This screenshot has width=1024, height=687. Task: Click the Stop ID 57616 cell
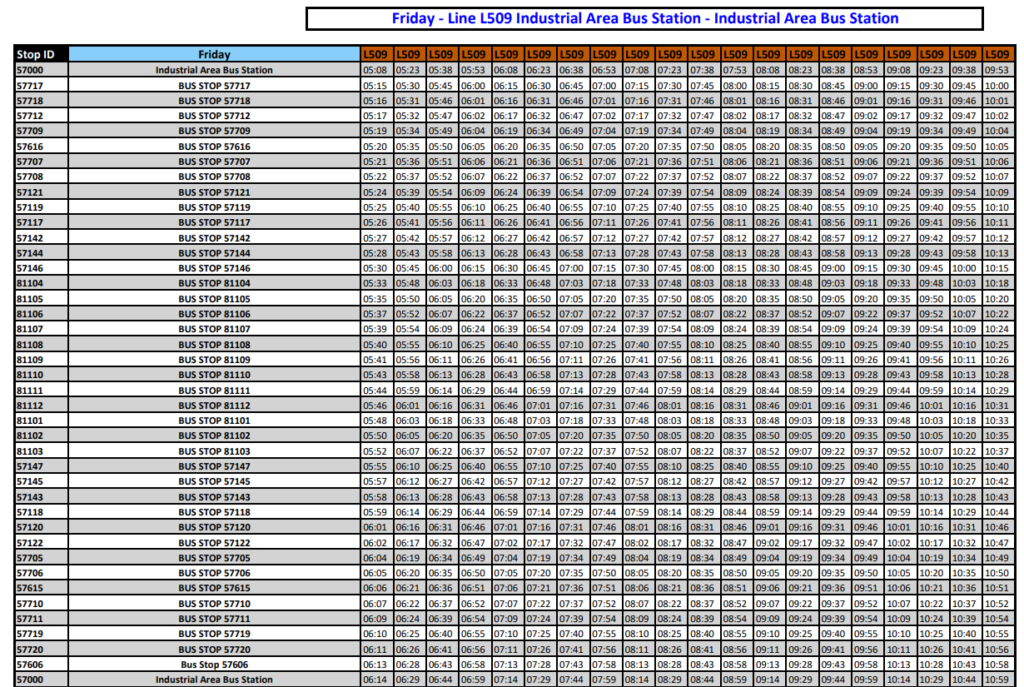[x=35, y=147]
